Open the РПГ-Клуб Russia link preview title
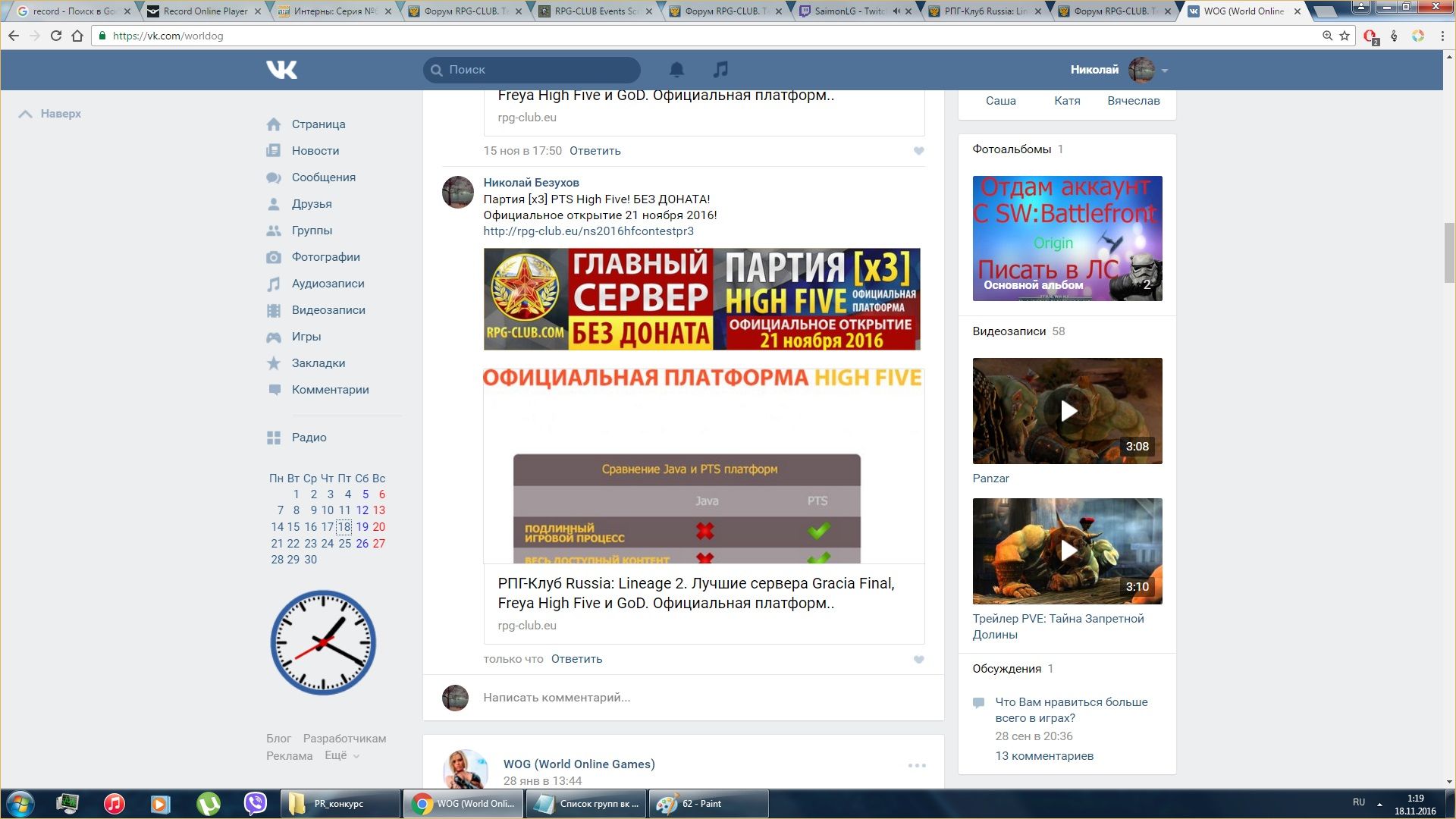Viewport: 1456px width, 819px height. click(695, 593)
